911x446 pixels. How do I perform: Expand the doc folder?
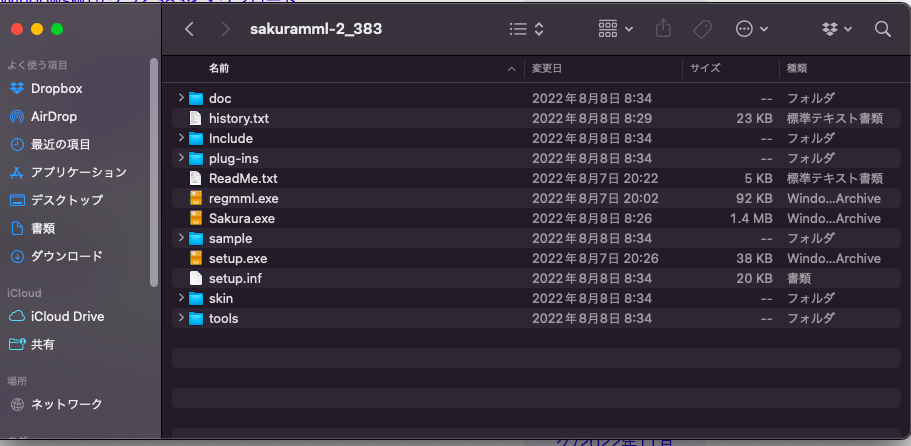[x=181, y=98]
